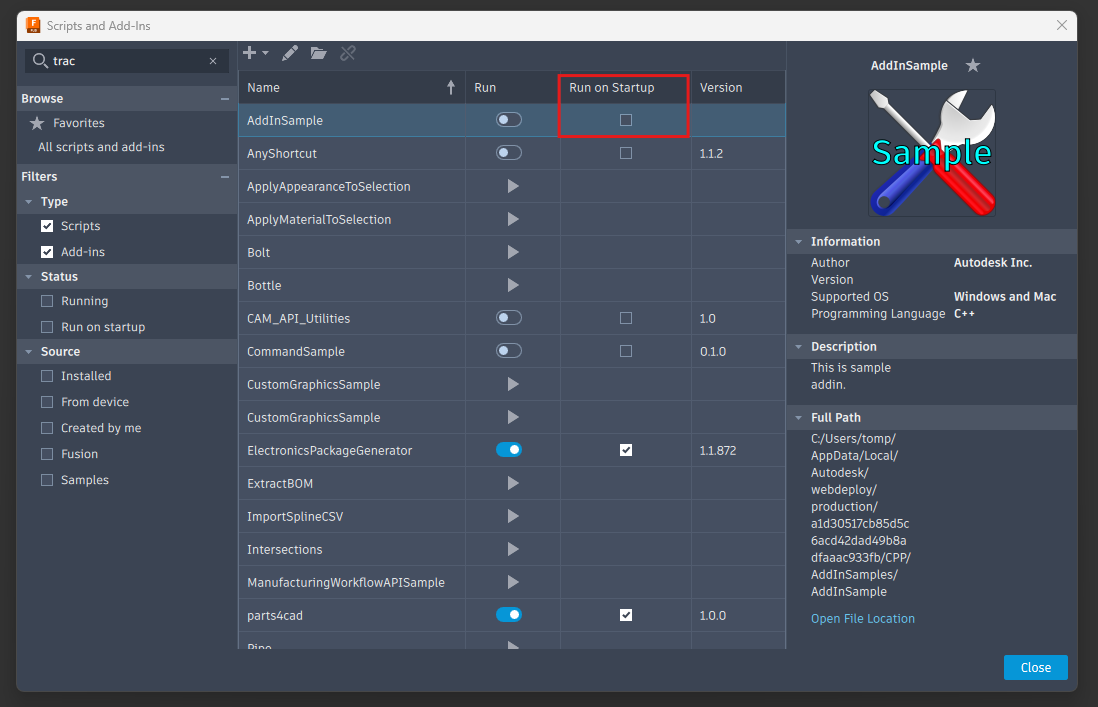
Task: Mark AddInSample as favorite with star icon
Action: click(973, 65)
